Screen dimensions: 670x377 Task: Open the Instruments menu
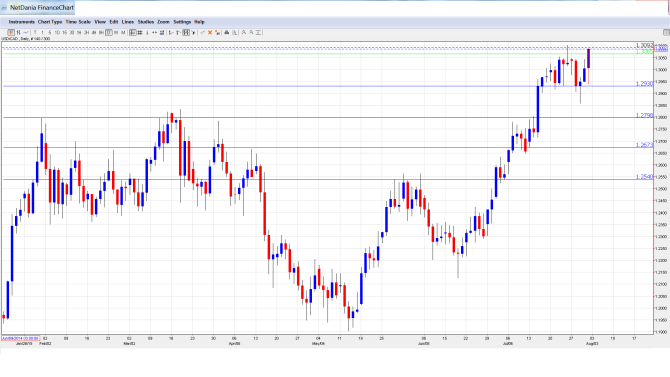click(21, 22)
